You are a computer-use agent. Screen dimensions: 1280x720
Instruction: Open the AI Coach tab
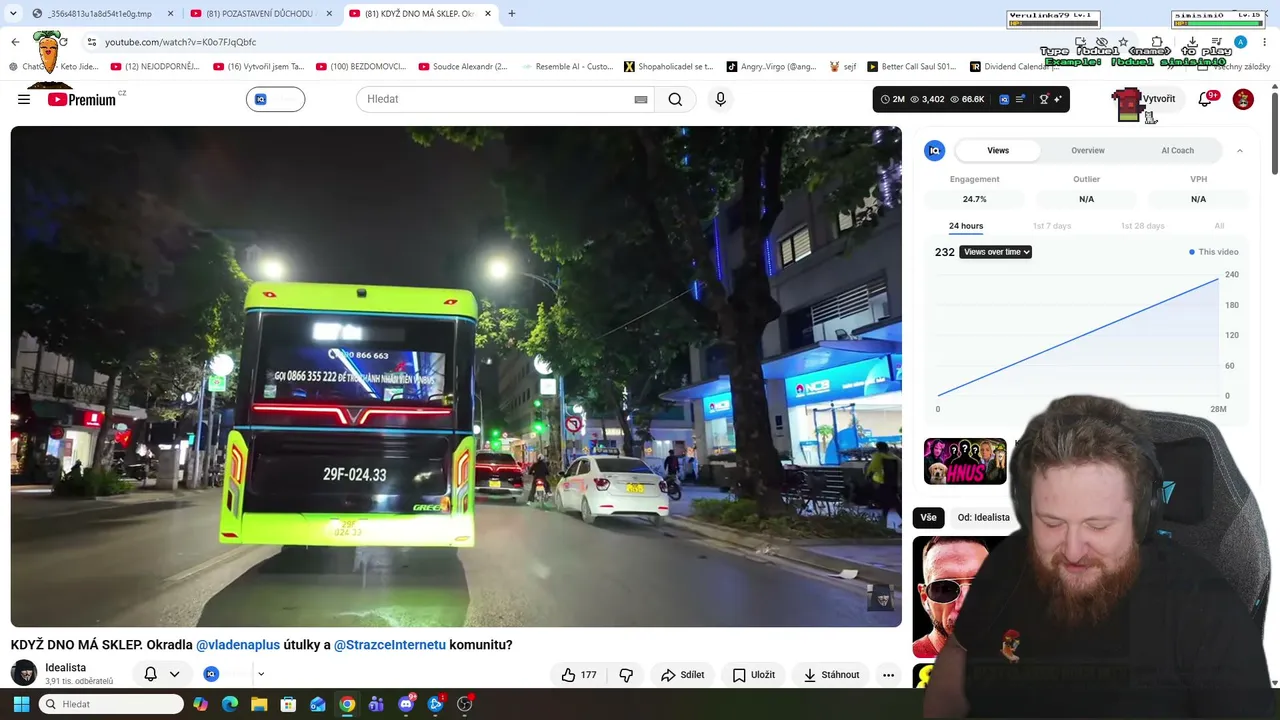click(x=1177, y=151)
